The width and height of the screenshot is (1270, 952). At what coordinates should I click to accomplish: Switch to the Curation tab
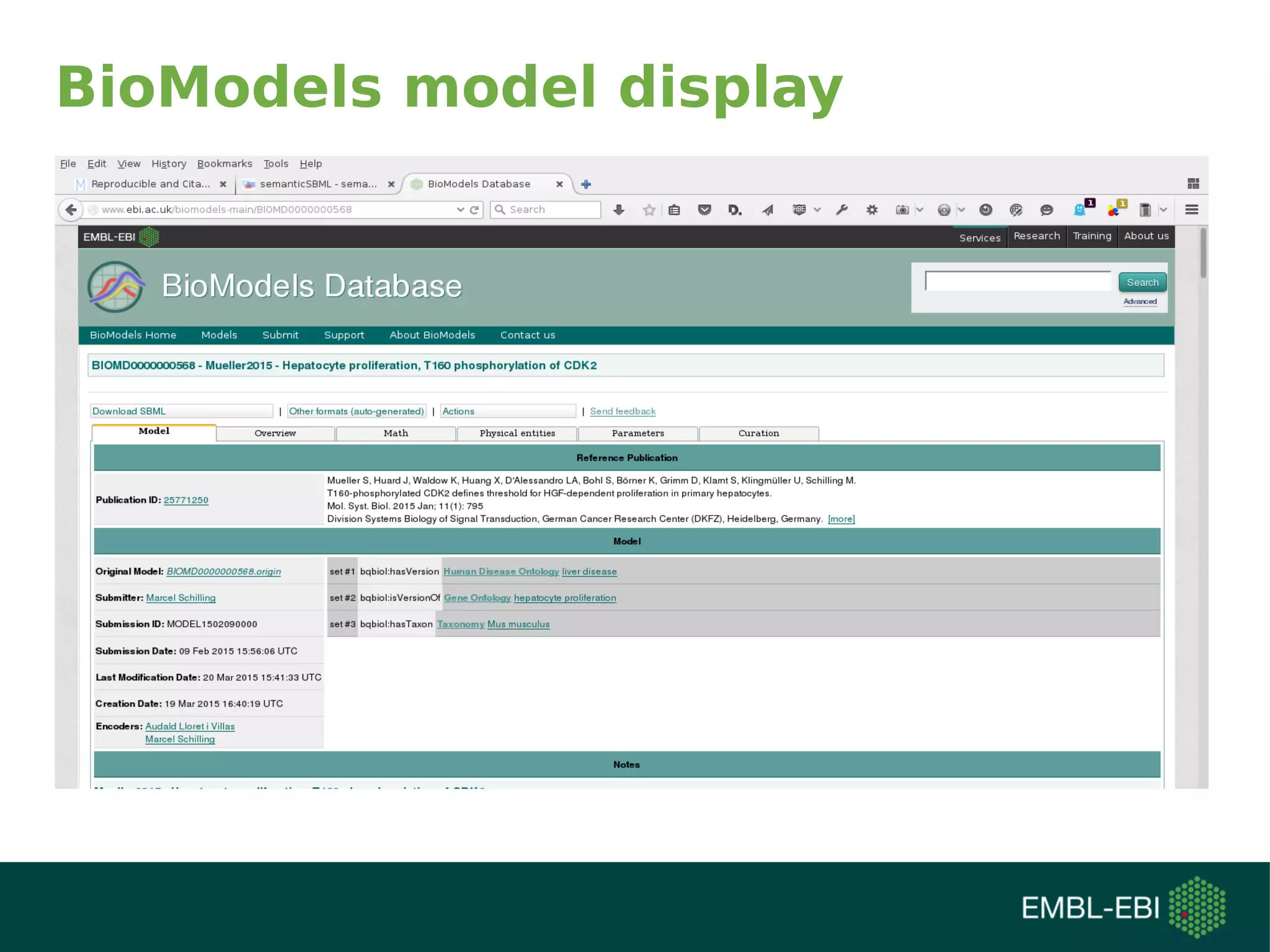(x=759, y=433)
